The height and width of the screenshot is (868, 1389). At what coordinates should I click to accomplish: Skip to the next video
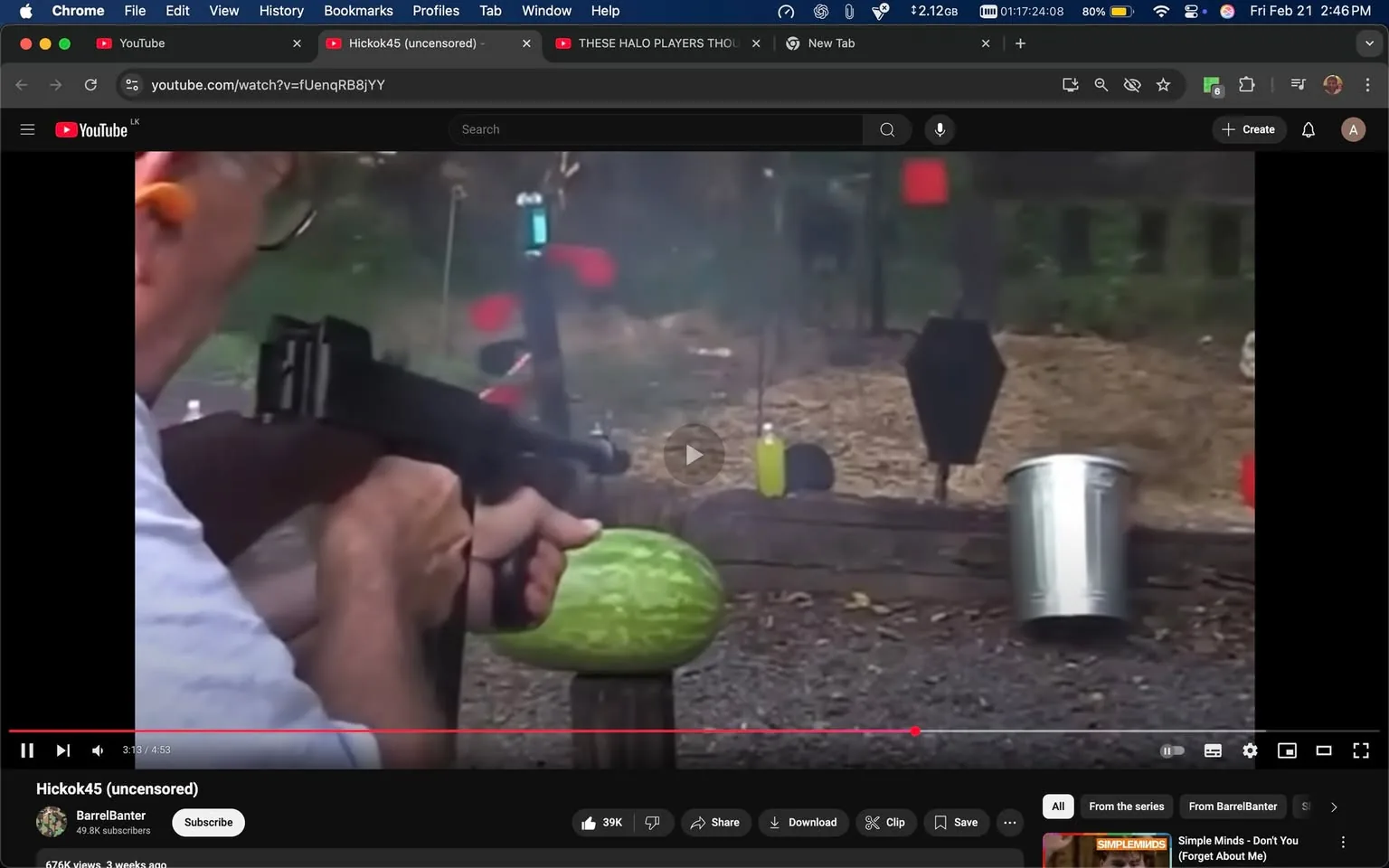[x=62, y=750]
